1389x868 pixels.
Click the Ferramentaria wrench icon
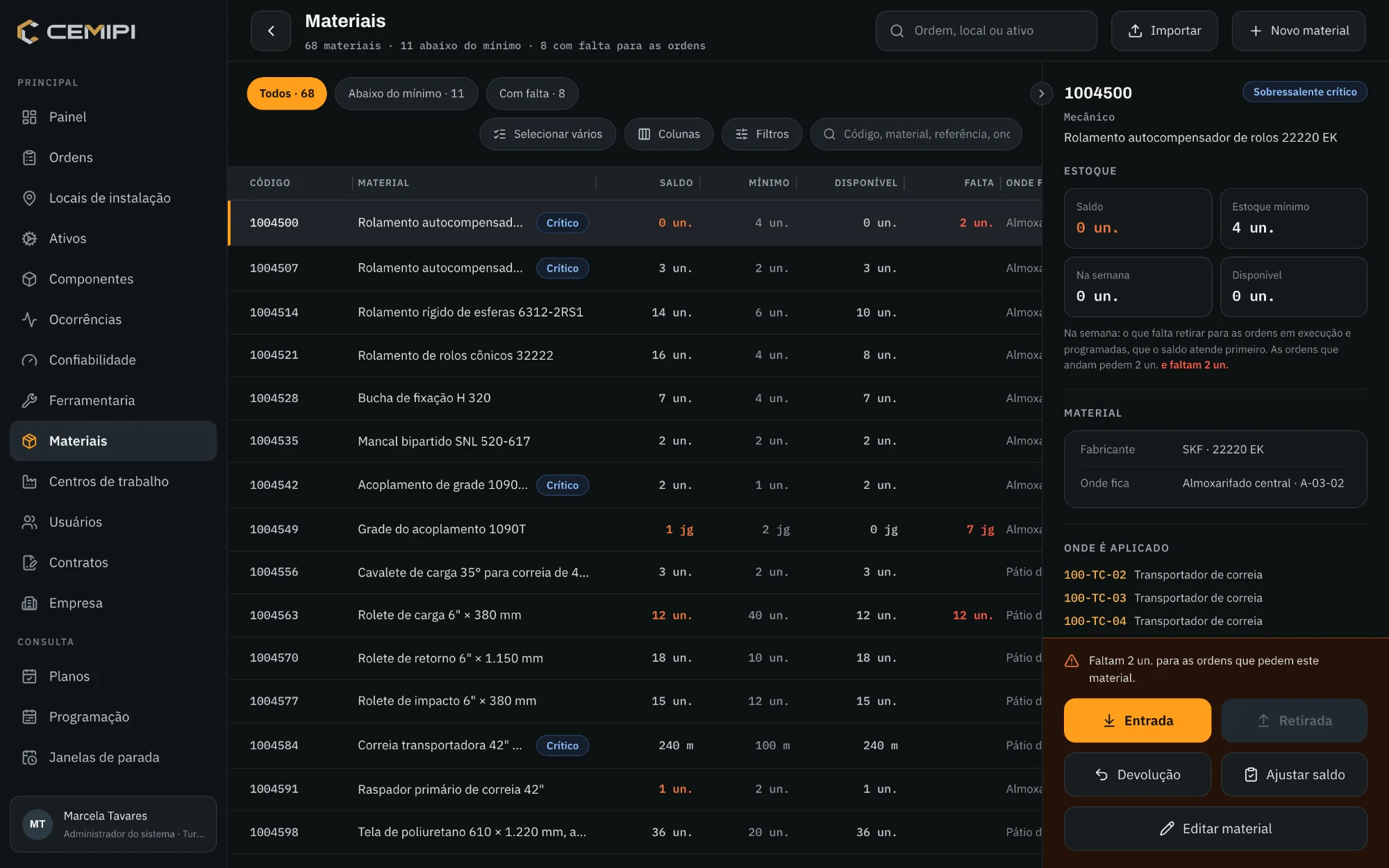[29, 401]
